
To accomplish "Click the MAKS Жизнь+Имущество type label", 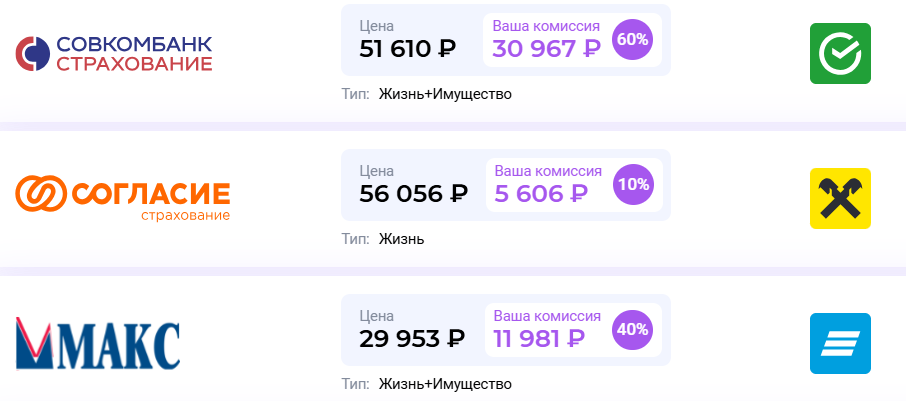I will [x=445, y=384].
